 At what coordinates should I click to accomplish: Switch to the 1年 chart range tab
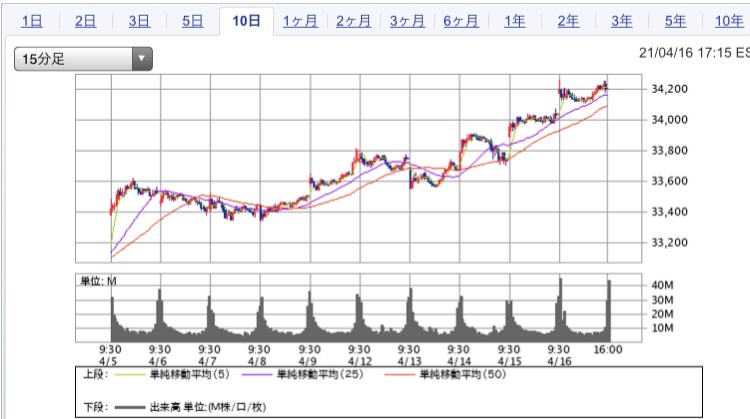(515, 21)
